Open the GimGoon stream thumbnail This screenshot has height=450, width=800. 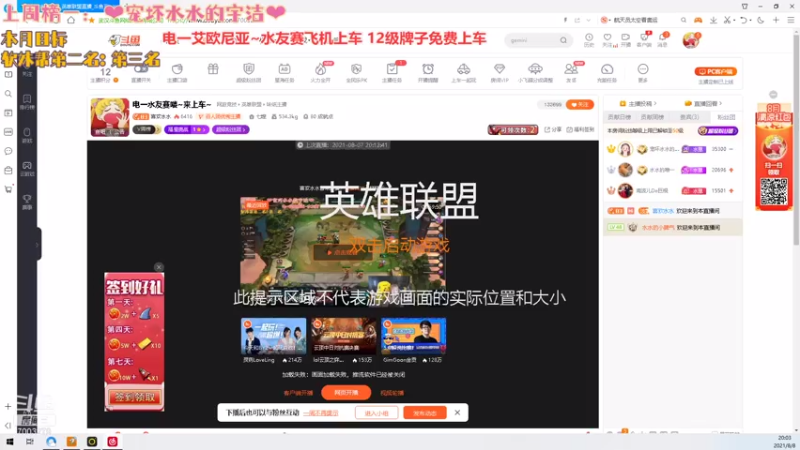[x=413, y=336]
